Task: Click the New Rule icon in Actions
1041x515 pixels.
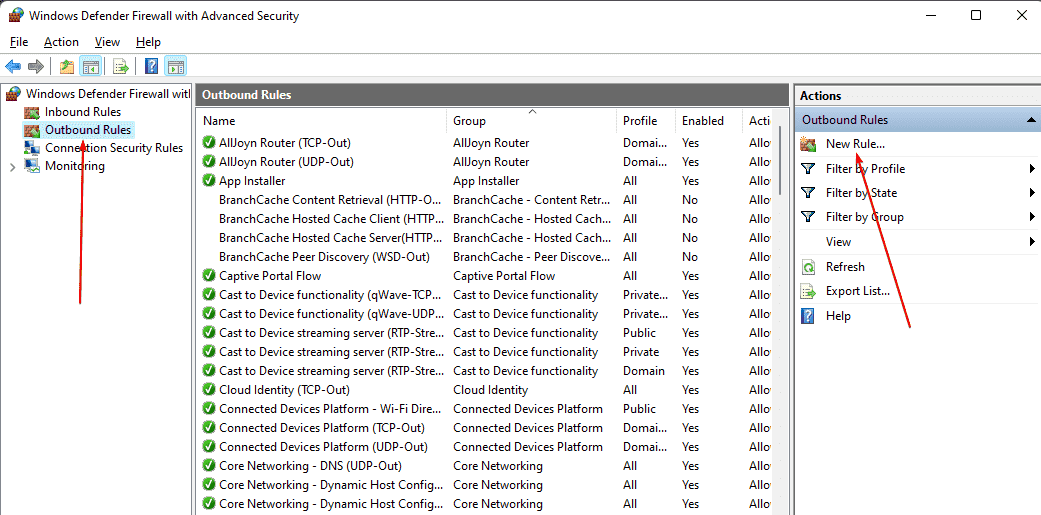Action: tap(808, 144)
